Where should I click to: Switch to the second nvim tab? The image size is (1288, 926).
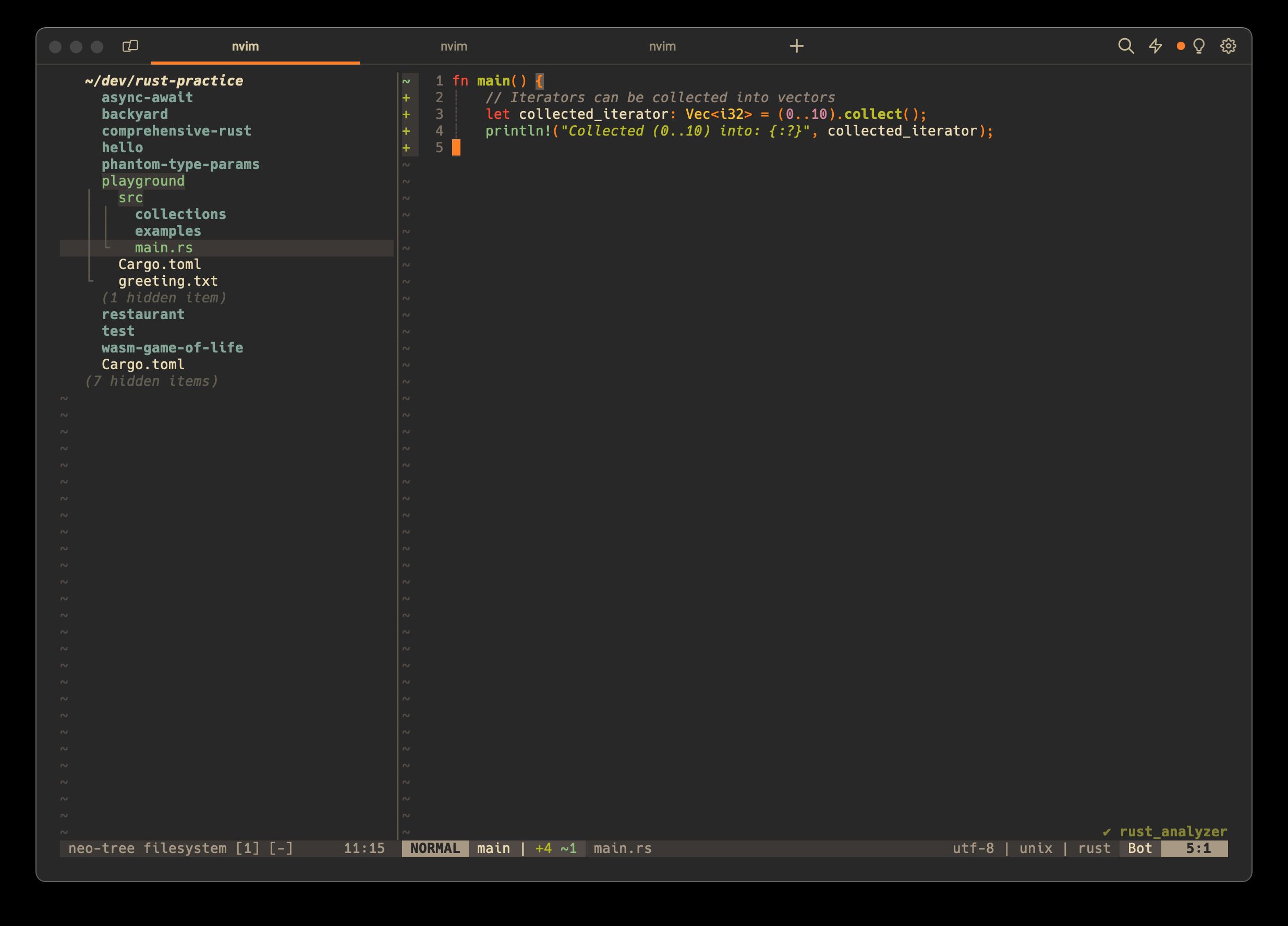coord(454,46)
